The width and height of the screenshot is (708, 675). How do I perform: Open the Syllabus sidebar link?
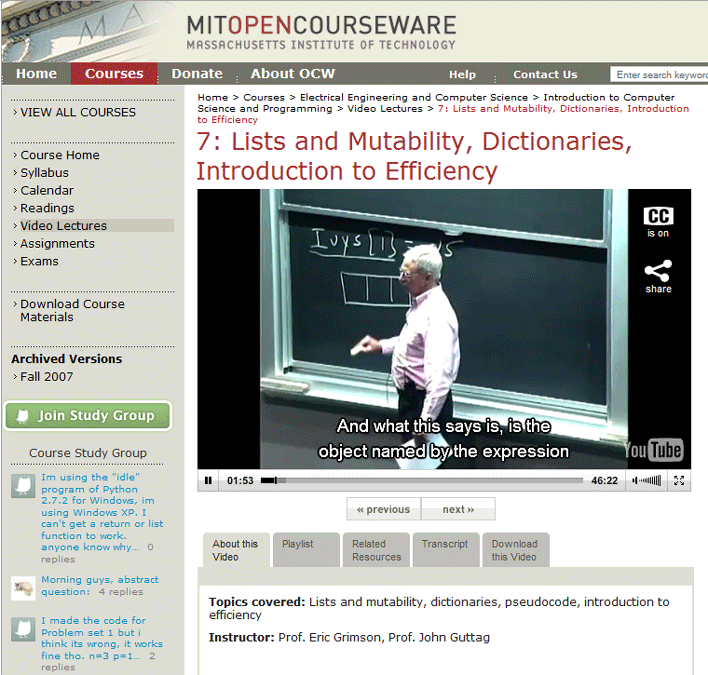(44, 172)
